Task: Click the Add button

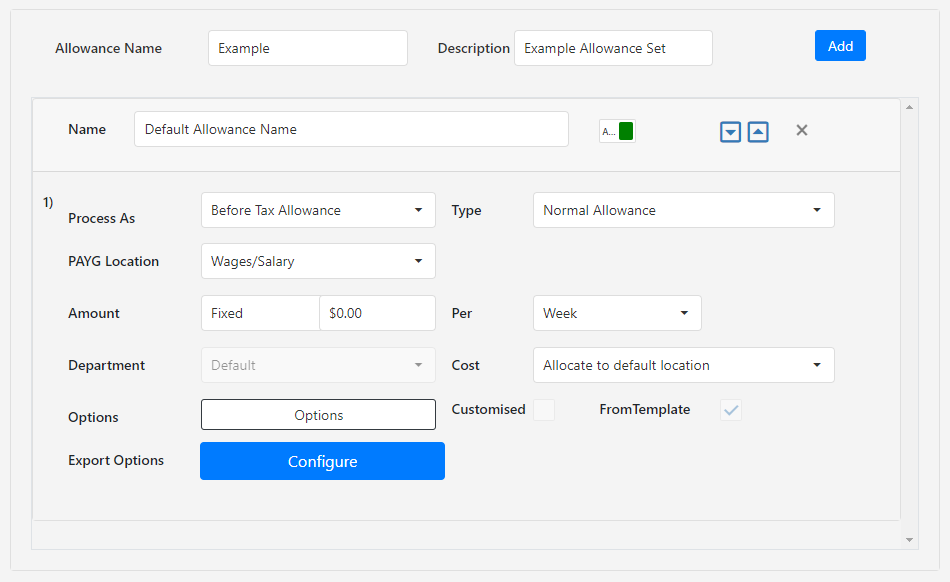Action: click(x=840, y=45)
